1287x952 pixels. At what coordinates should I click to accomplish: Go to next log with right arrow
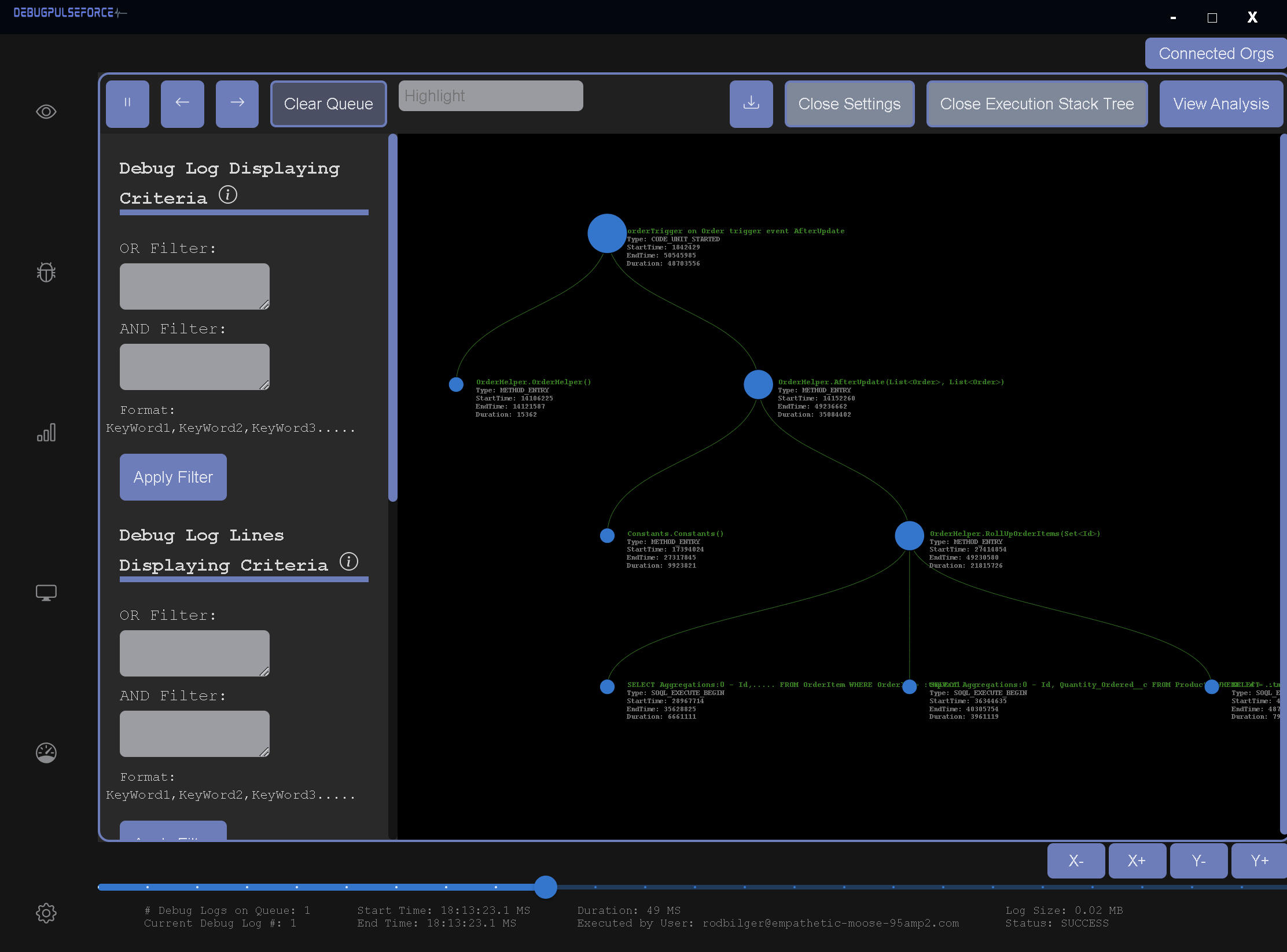tap(237, 103)
